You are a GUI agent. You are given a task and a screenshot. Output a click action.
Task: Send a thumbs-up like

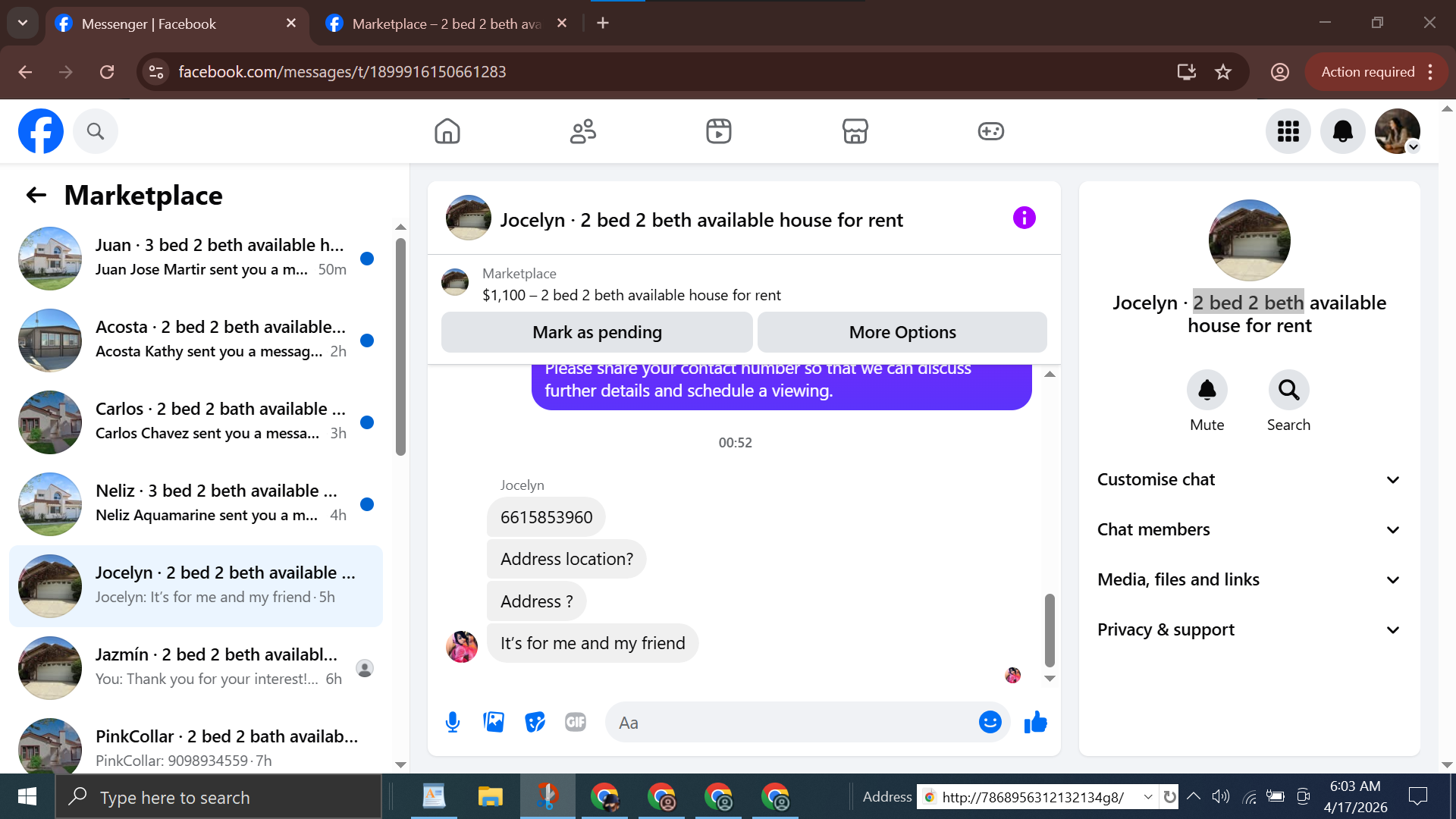1035,722
